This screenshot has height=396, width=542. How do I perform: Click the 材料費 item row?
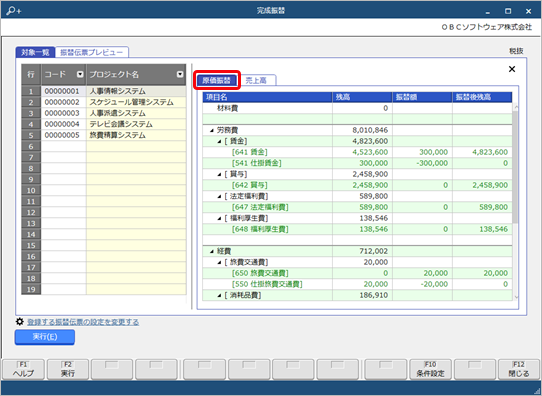point(357,108)
